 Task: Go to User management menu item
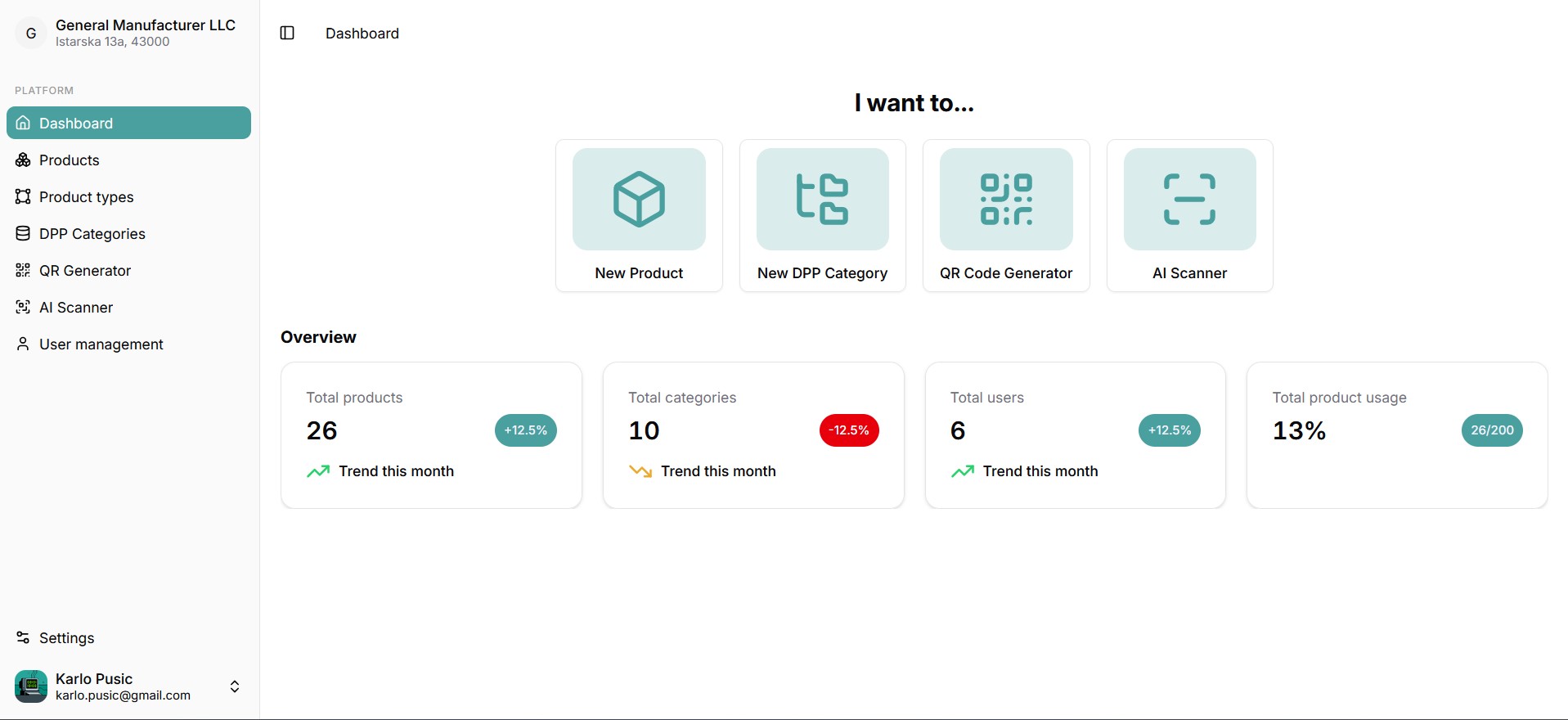101,344
